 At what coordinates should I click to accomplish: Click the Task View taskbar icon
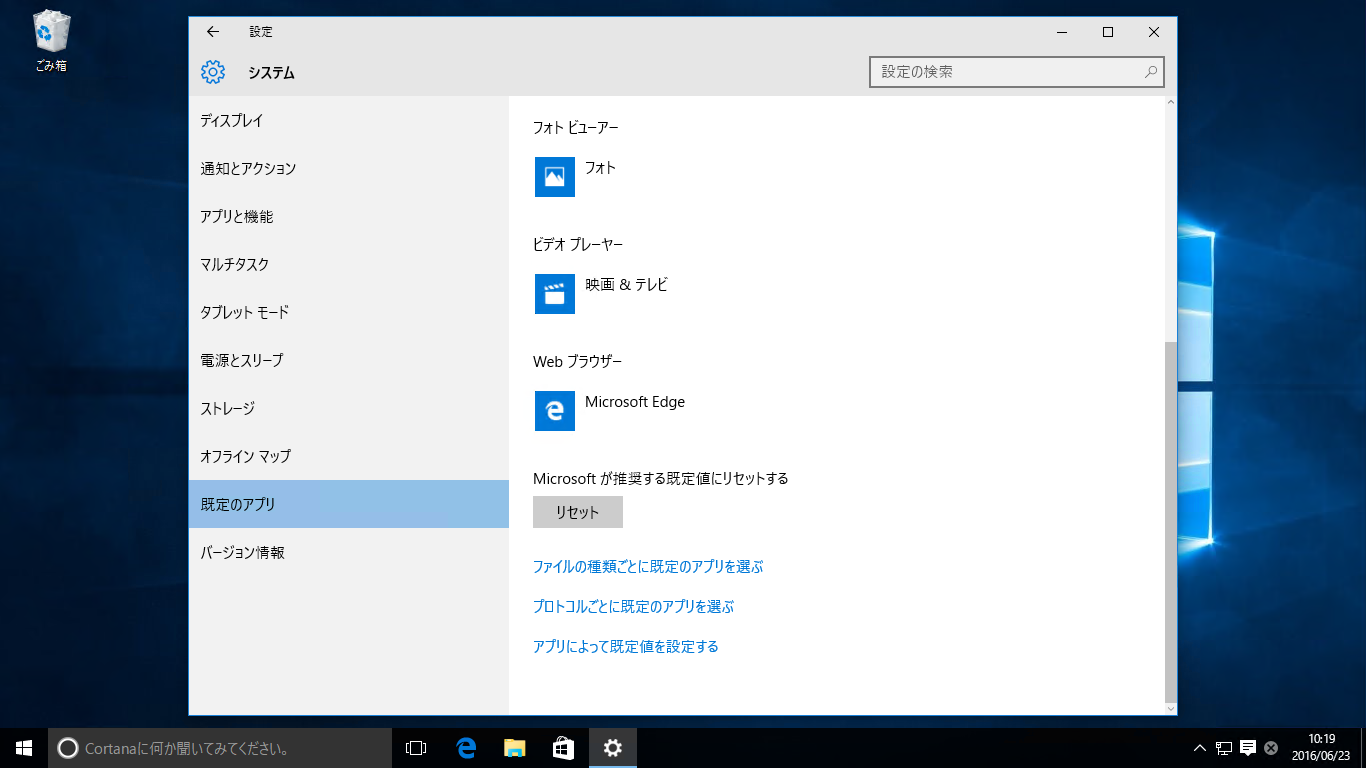click(415, 747)
